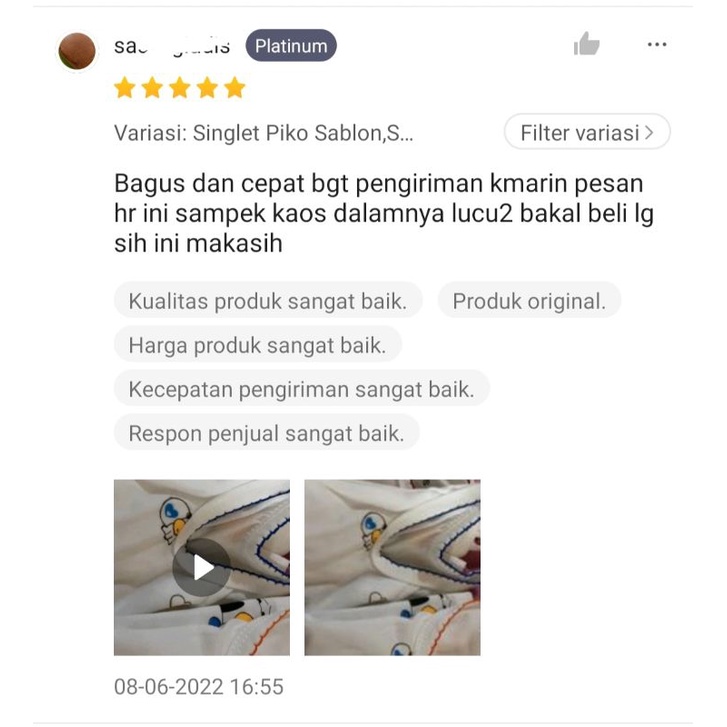Open the second review photo thumbnail
Image resolution: width=727 pixels, height=727 pixels.
[392, 568]
